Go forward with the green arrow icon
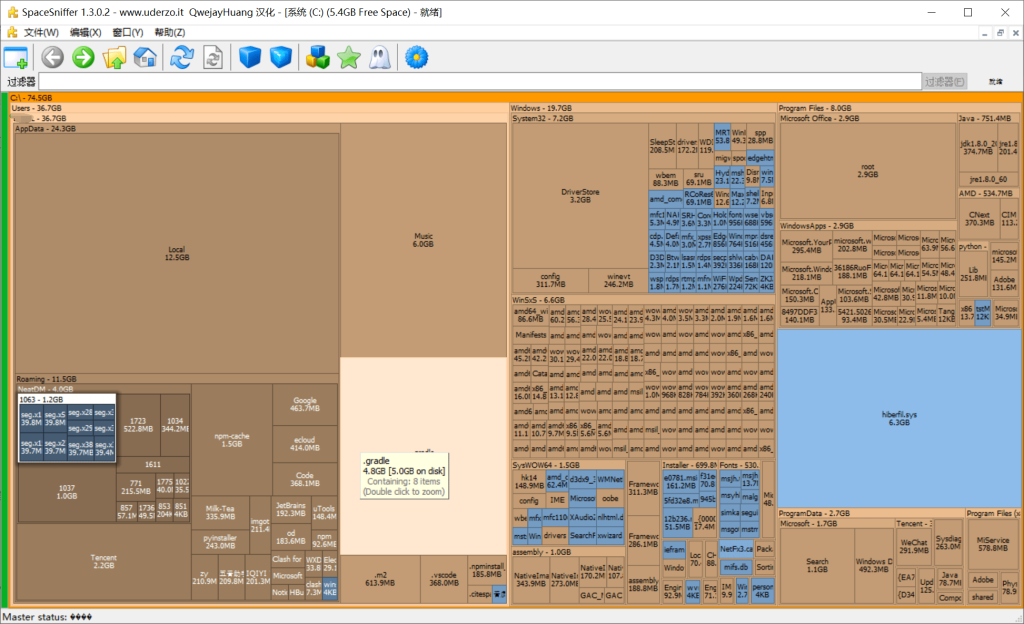The width and height of the screenshot is (1024, 624). (x=83, y=58)
